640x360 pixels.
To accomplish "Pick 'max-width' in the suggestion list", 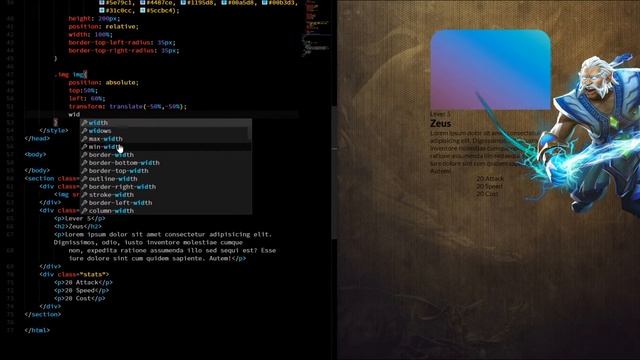I will click(165, 139).
